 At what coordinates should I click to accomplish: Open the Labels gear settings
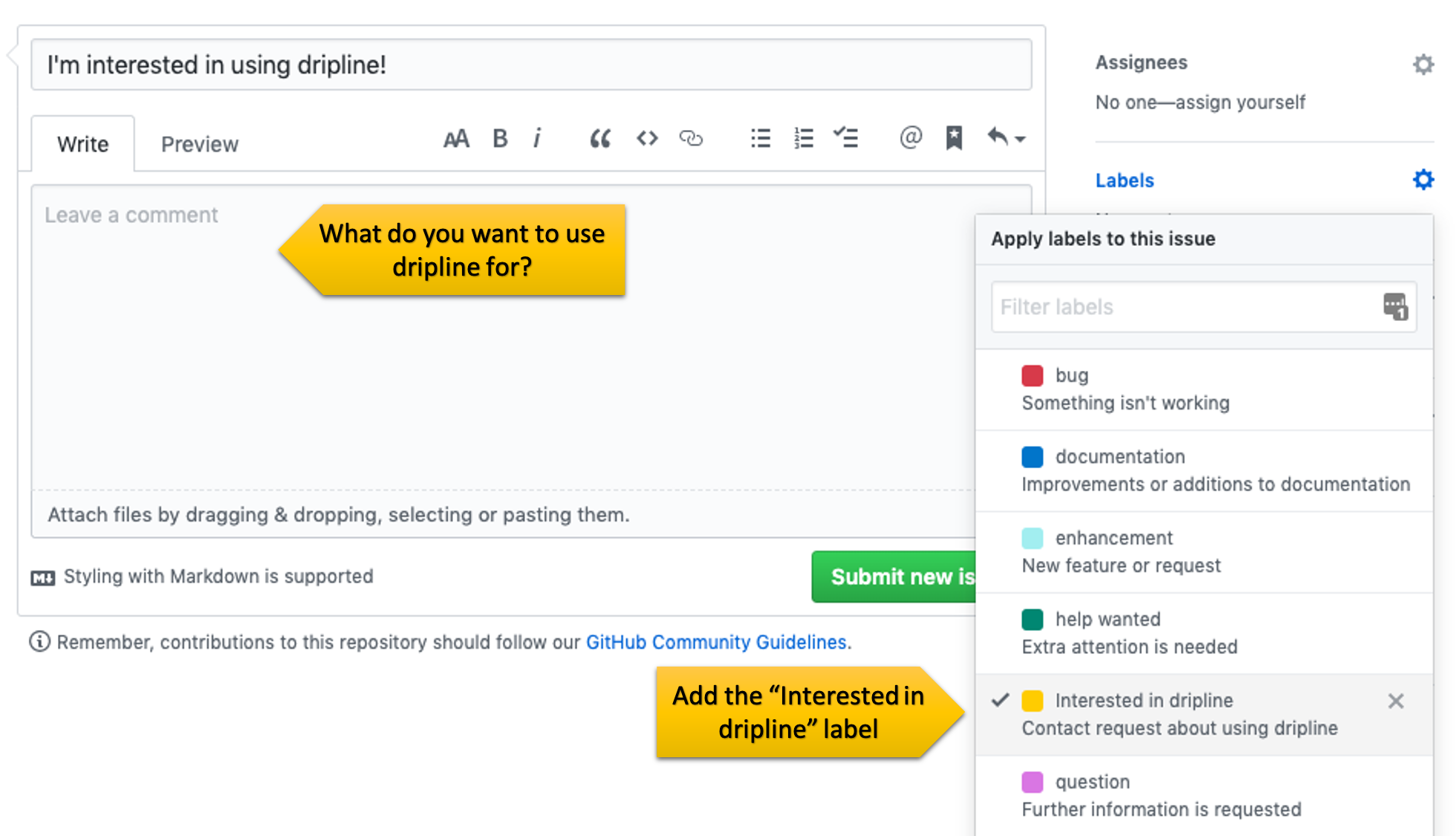(1423, 180)
